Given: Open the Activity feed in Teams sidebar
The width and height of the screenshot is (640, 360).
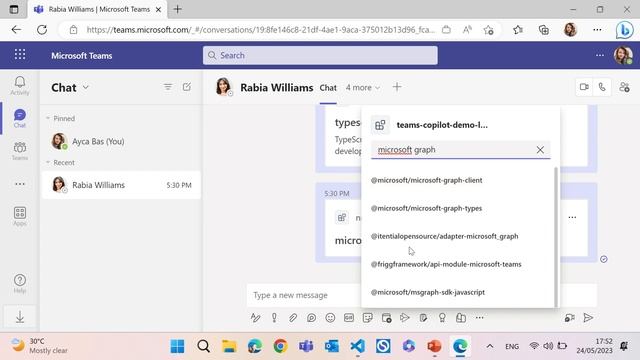Looking at the screenshot, I should 20,86.
